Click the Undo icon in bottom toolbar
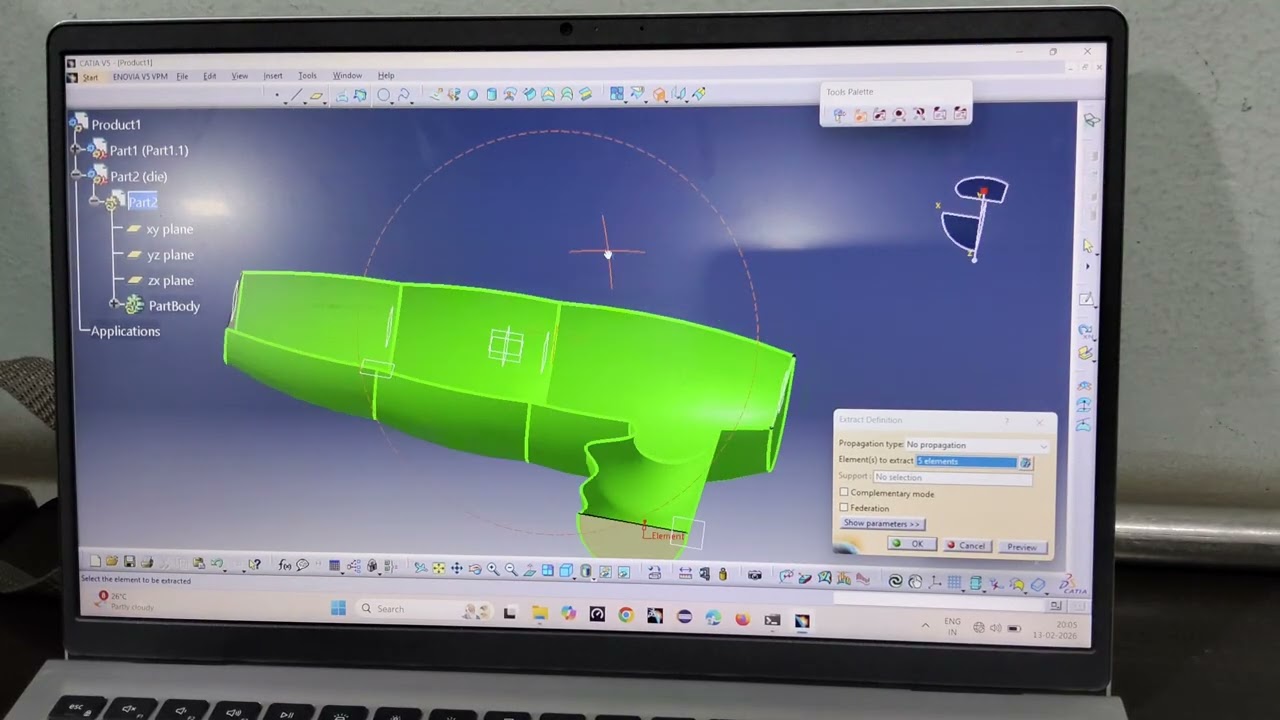 tap(216, 564)
